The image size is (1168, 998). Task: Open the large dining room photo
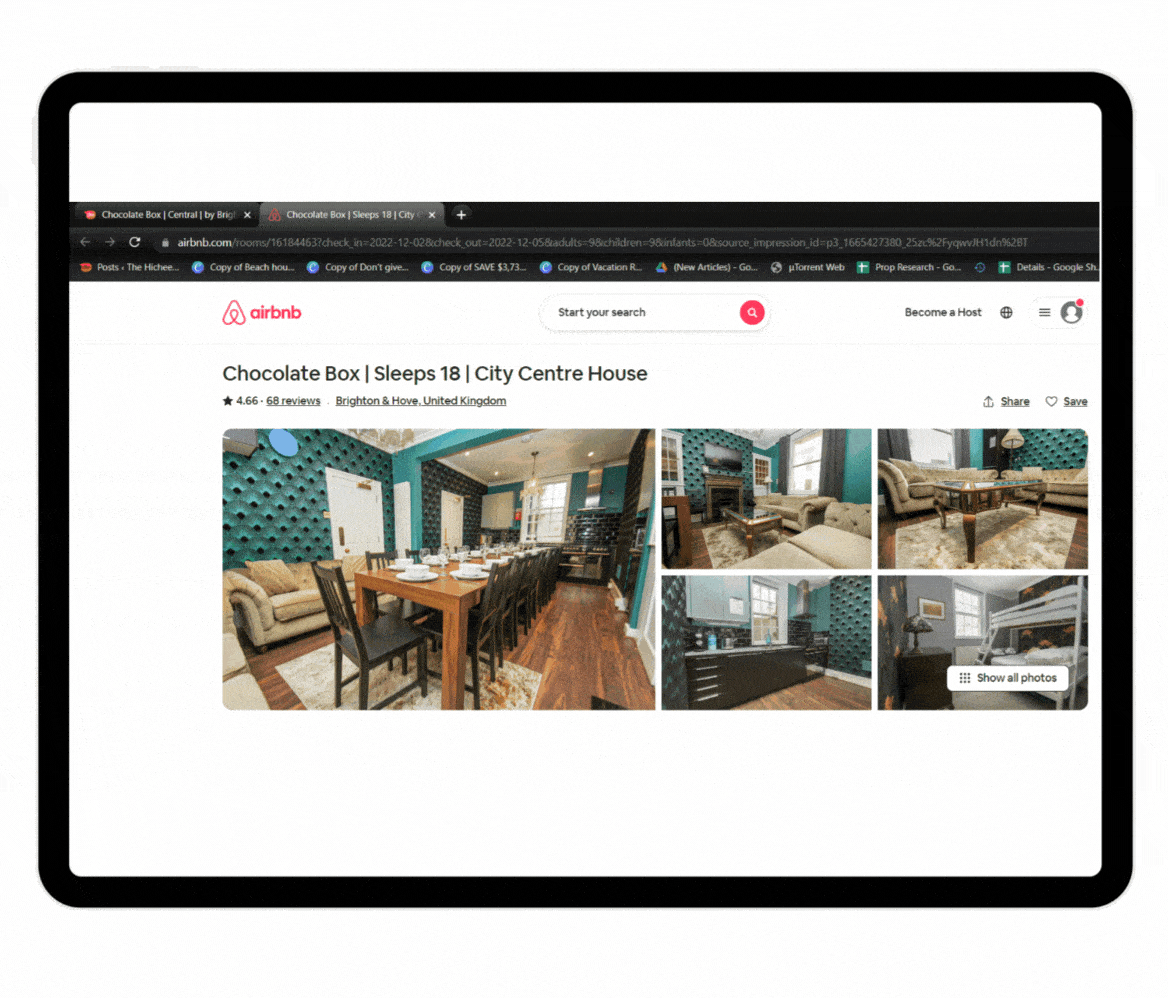coord(438,569)
